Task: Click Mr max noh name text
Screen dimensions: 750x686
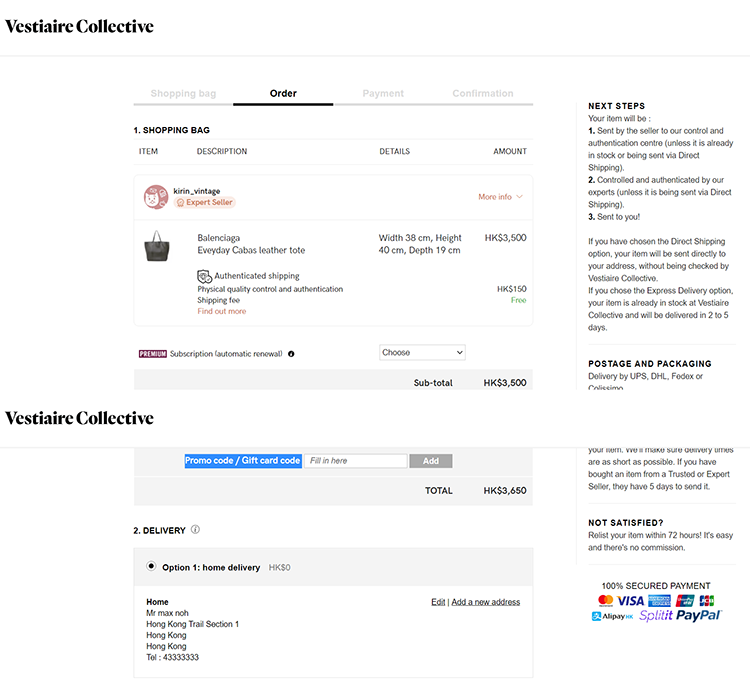Action: tap(167, 613)
